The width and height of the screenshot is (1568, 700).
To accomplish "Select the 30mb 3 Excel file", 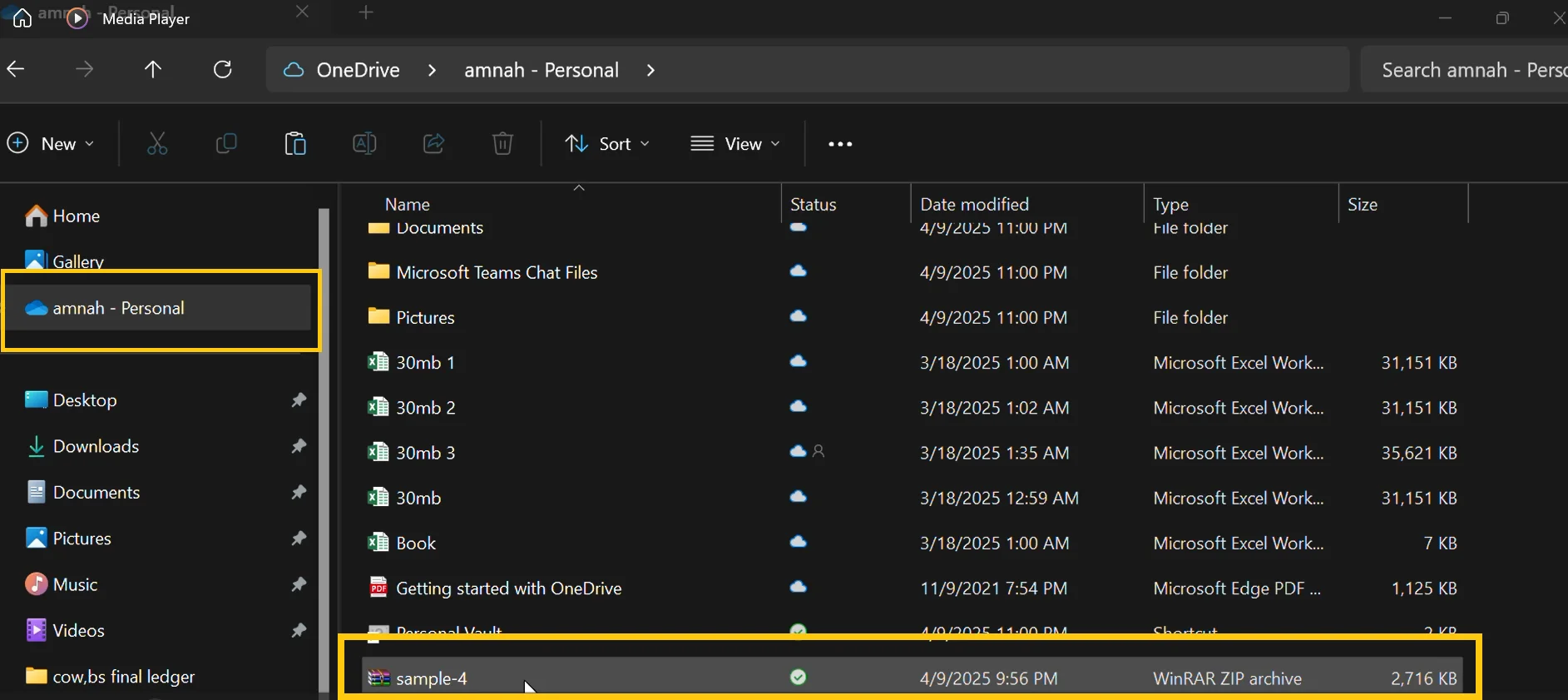I will (426, 453).
